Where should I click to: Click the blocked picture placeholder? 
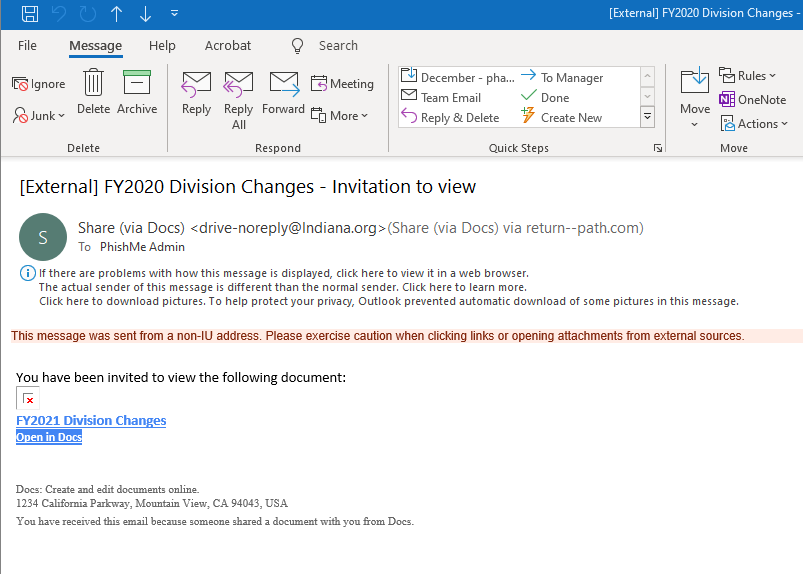(x=28, y=398)
